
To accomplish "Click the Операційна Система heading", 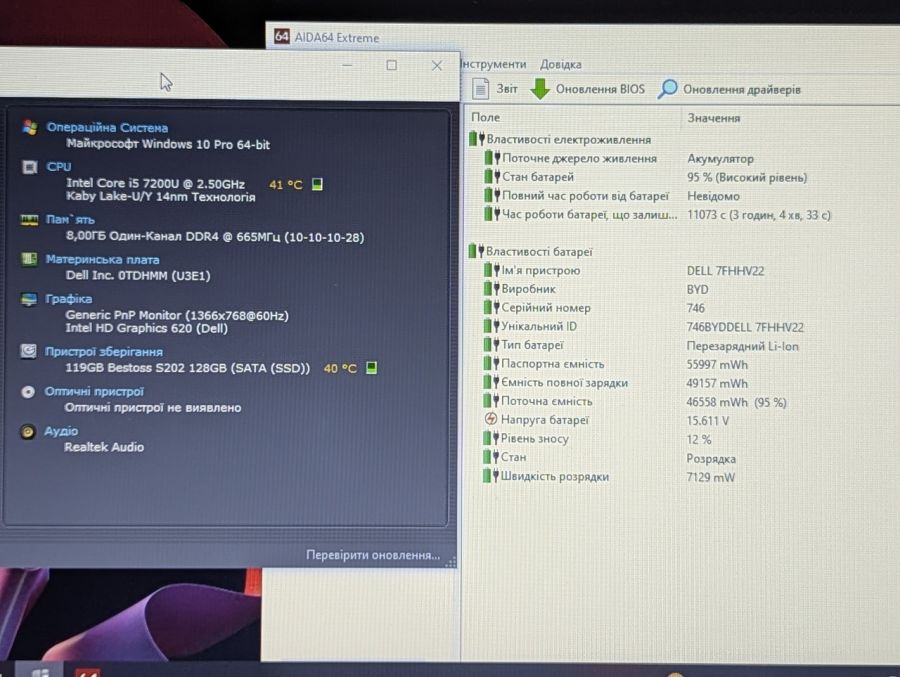I will pyautogui.click(x=107, y=127).
